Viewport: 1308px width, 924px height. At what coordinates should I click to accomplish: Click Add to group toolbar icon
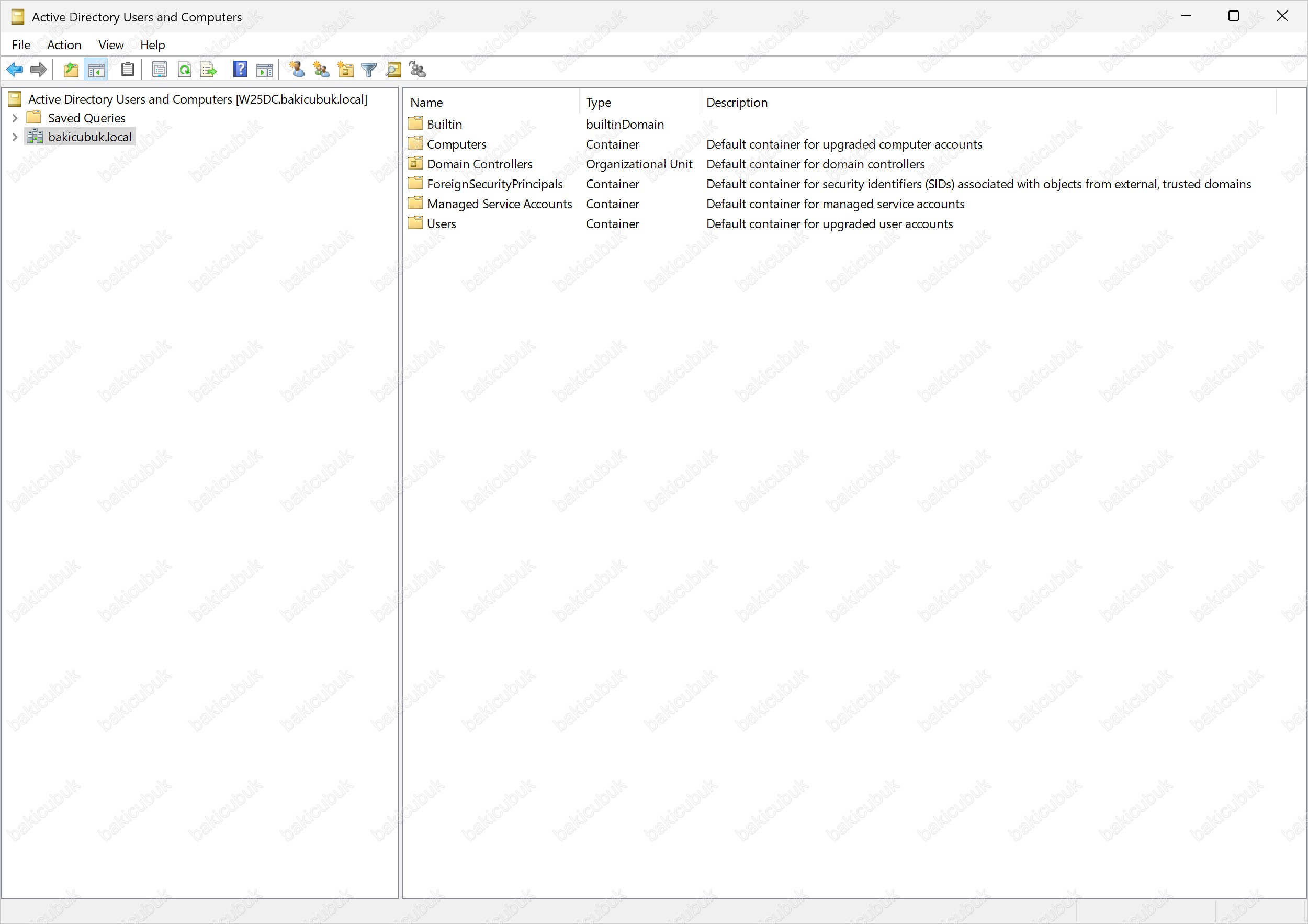click(418, 70)
